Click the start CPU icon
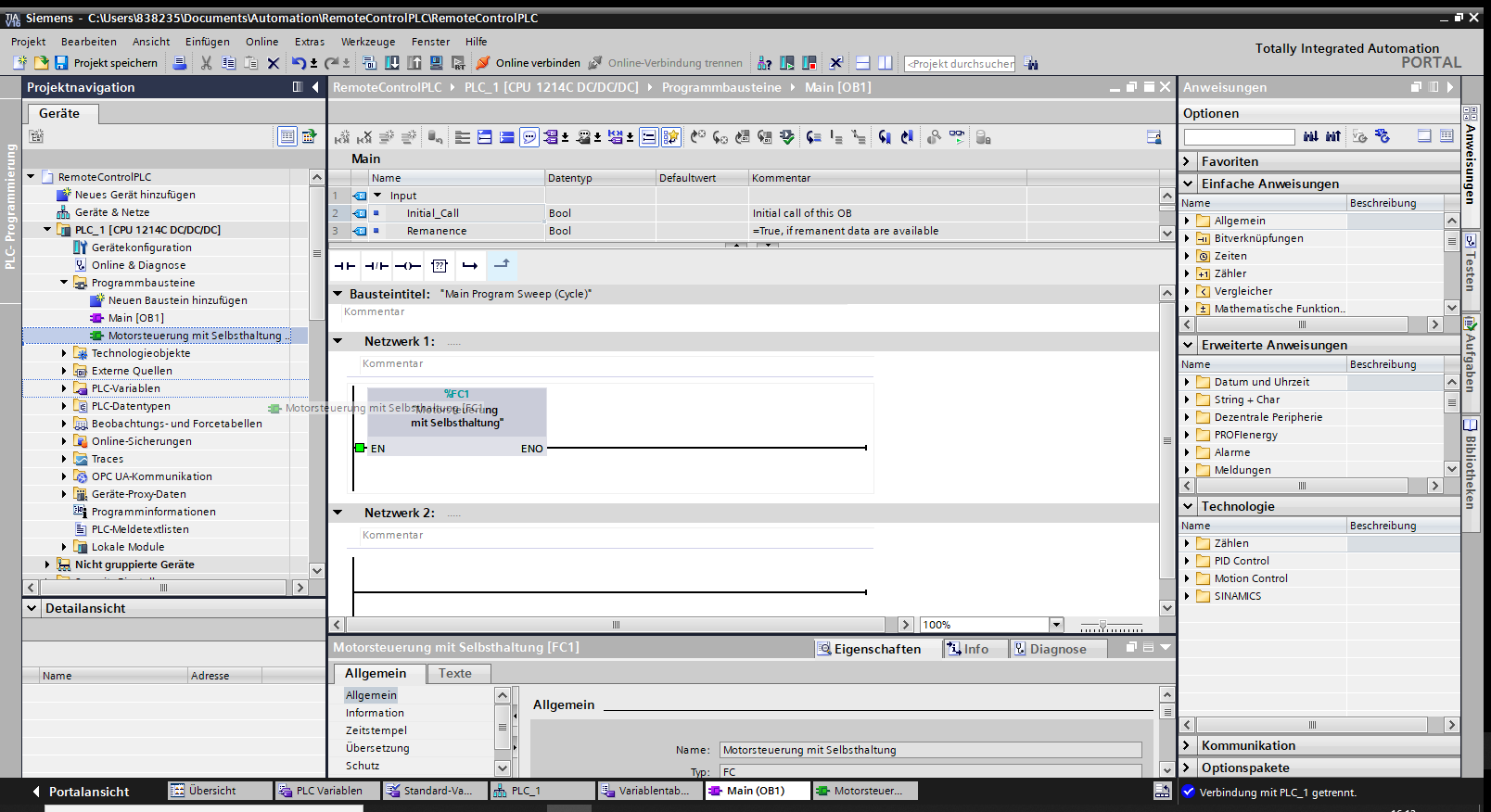The height and width of the screenshot is (812, 1491). point(787,63)
